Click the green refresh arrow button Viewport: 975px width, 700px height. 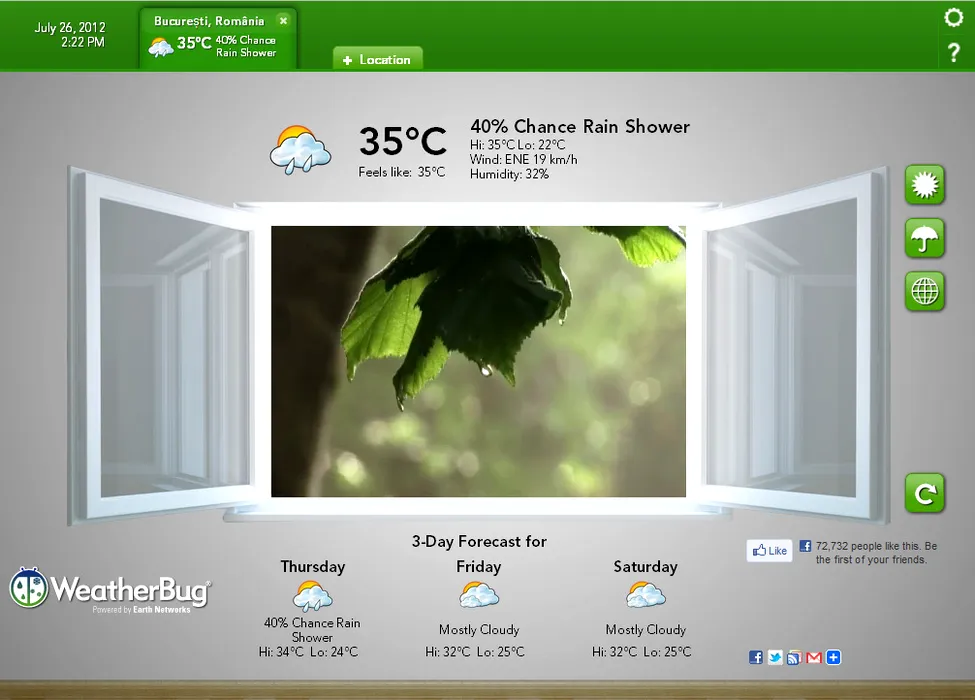click(924, 493)
